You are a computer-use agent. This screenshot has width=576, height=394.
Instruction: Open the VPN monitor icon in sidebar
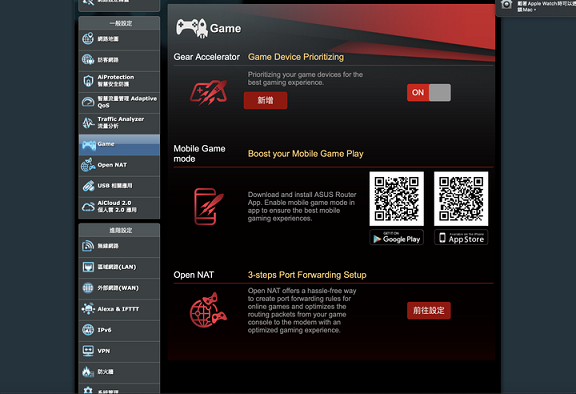pos(88,351)
